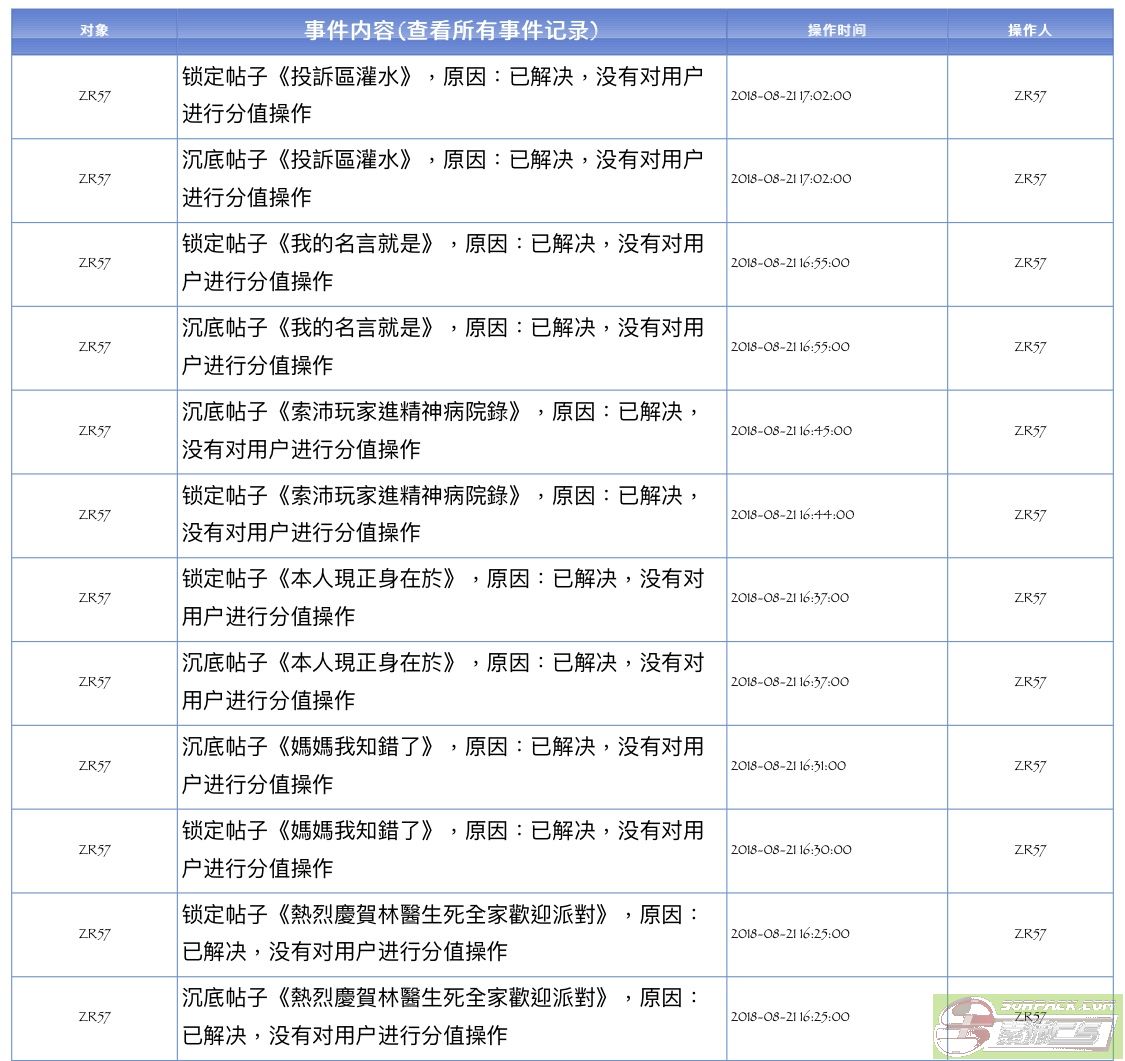
Task: Click the 2018-08-21 16:45:00 timestamp
Action: 791,431
